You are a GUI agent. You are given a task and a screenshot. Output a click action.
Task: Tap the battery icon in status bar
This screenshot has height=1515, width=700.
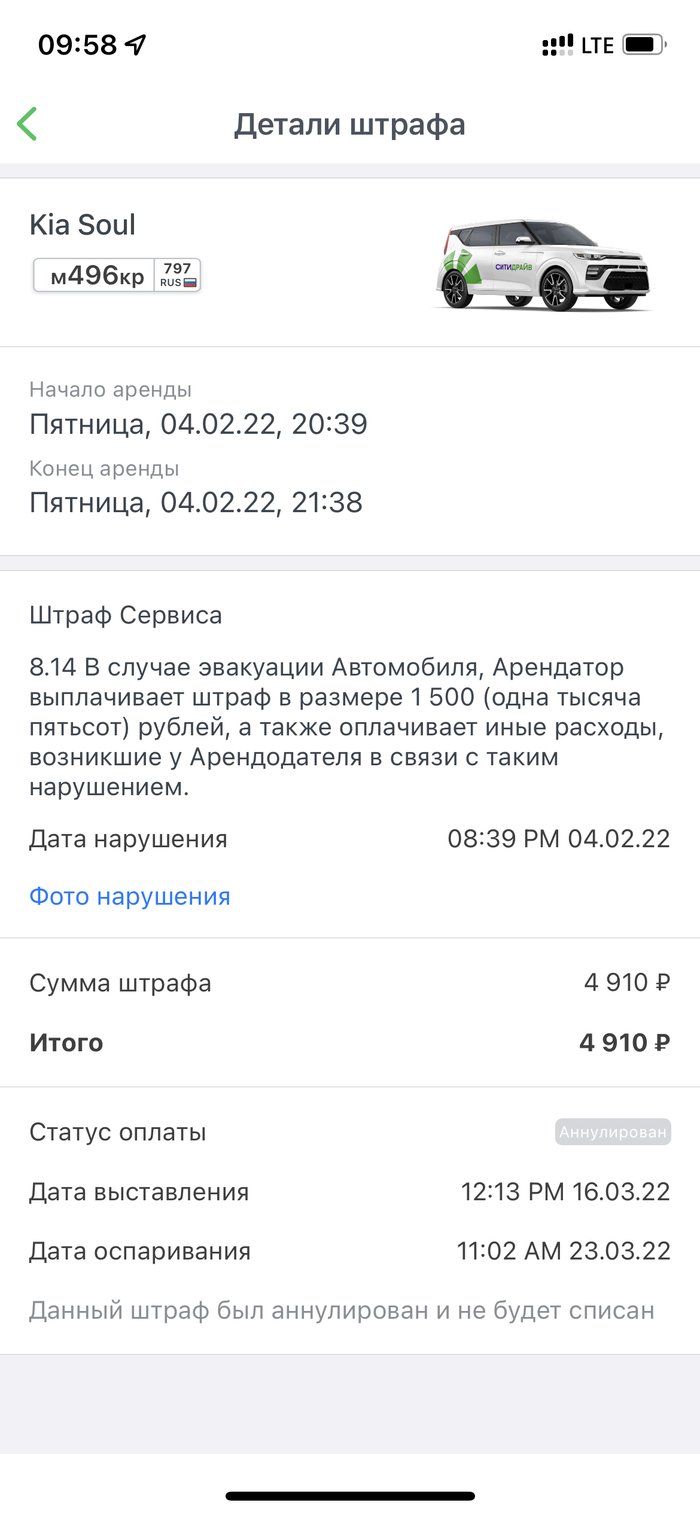[x=643, y=45]
